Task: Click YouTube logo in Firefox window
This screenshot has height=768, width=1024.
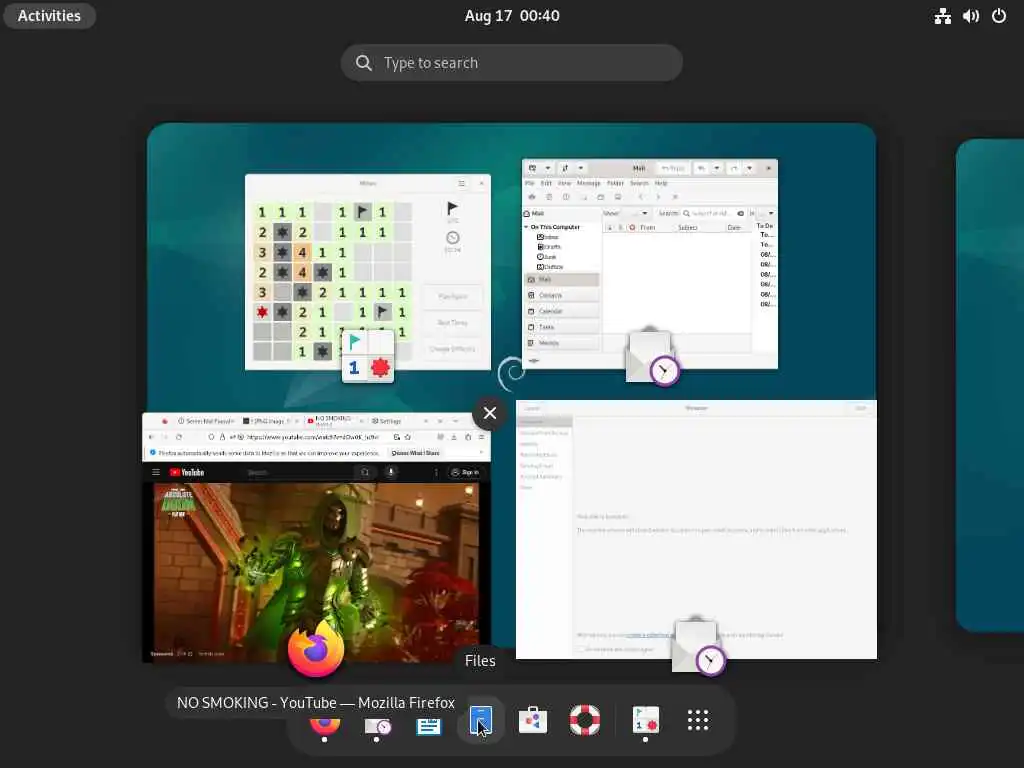Action: pyautogui.click(x=187, y=472)
